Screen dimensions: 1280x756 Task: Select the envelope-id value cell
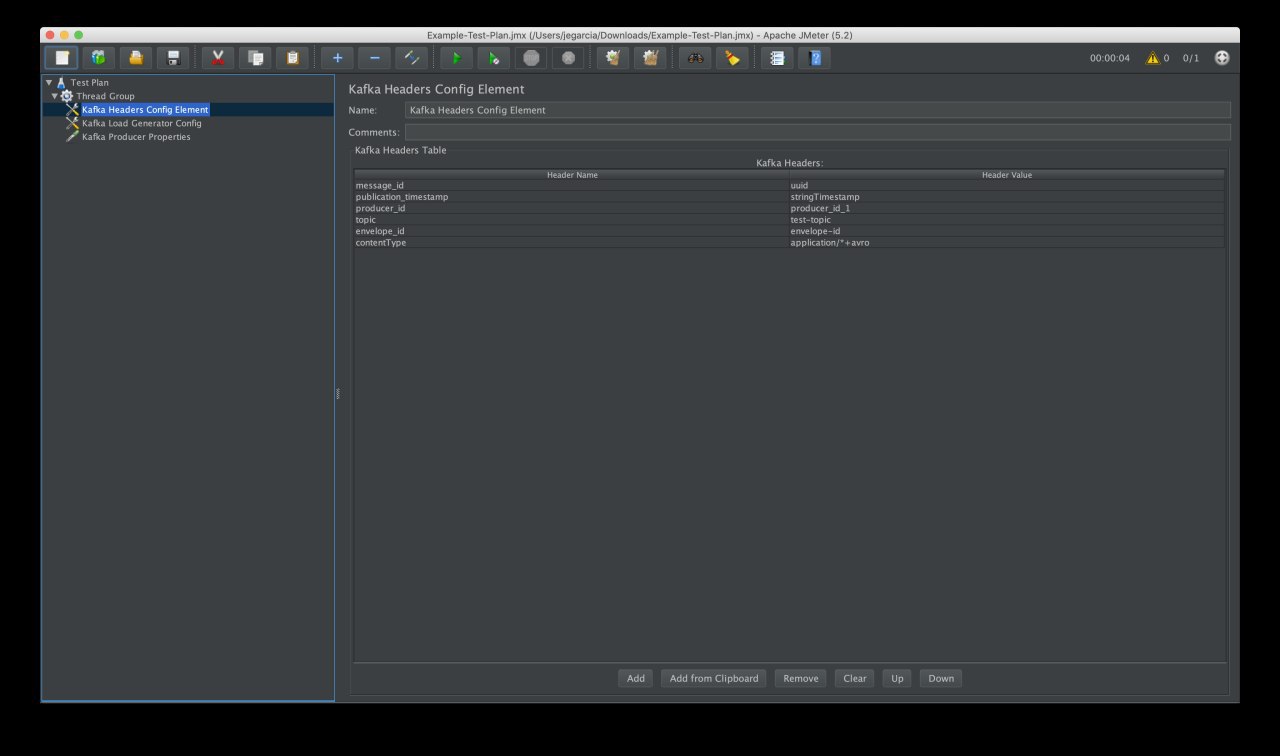tap(1007, 231)
